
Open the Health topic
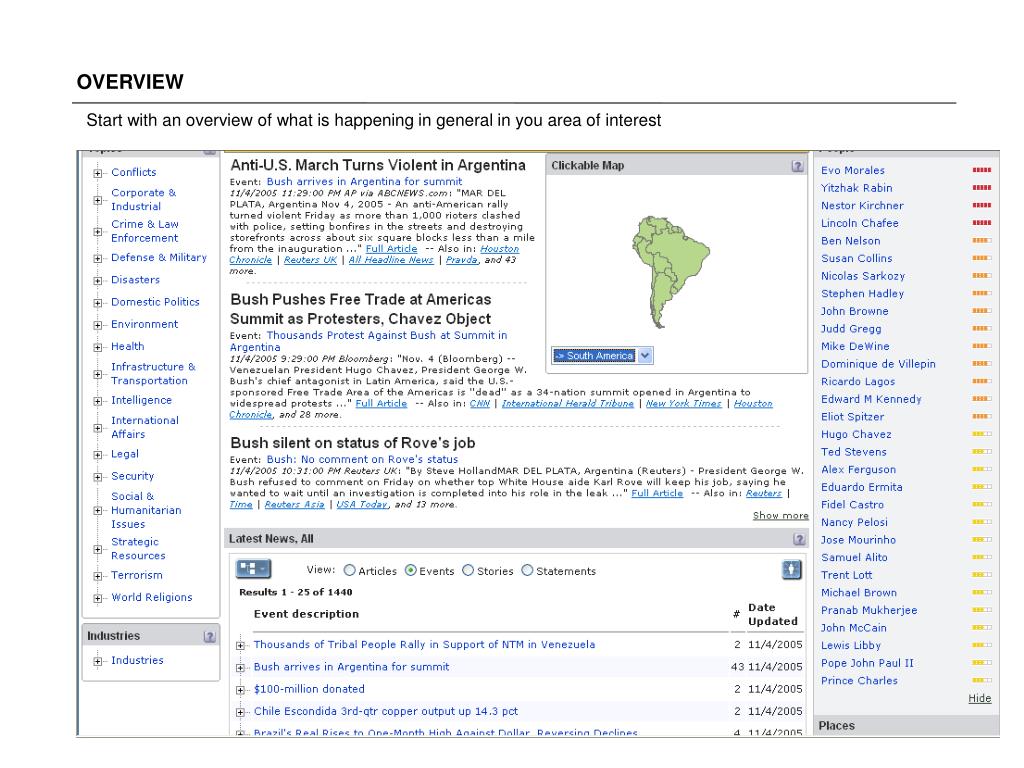(x=128, y=346)
